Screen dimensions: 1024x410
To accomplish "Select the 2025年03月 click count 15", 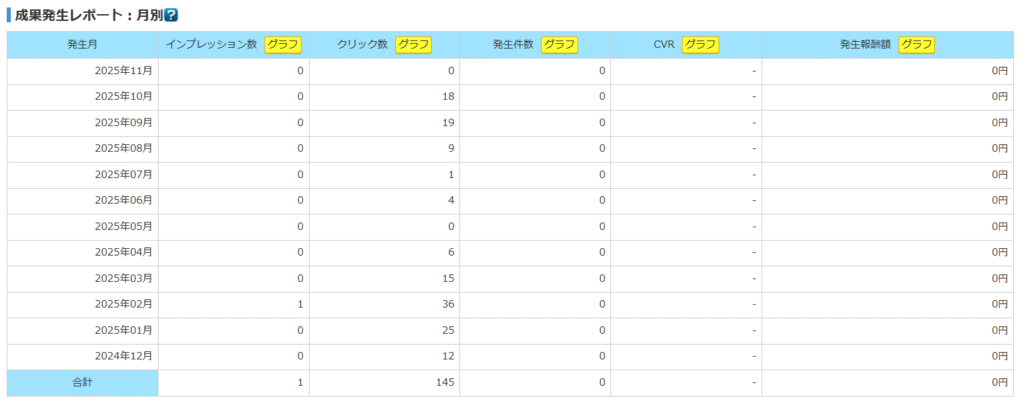I will coord(447,278).
